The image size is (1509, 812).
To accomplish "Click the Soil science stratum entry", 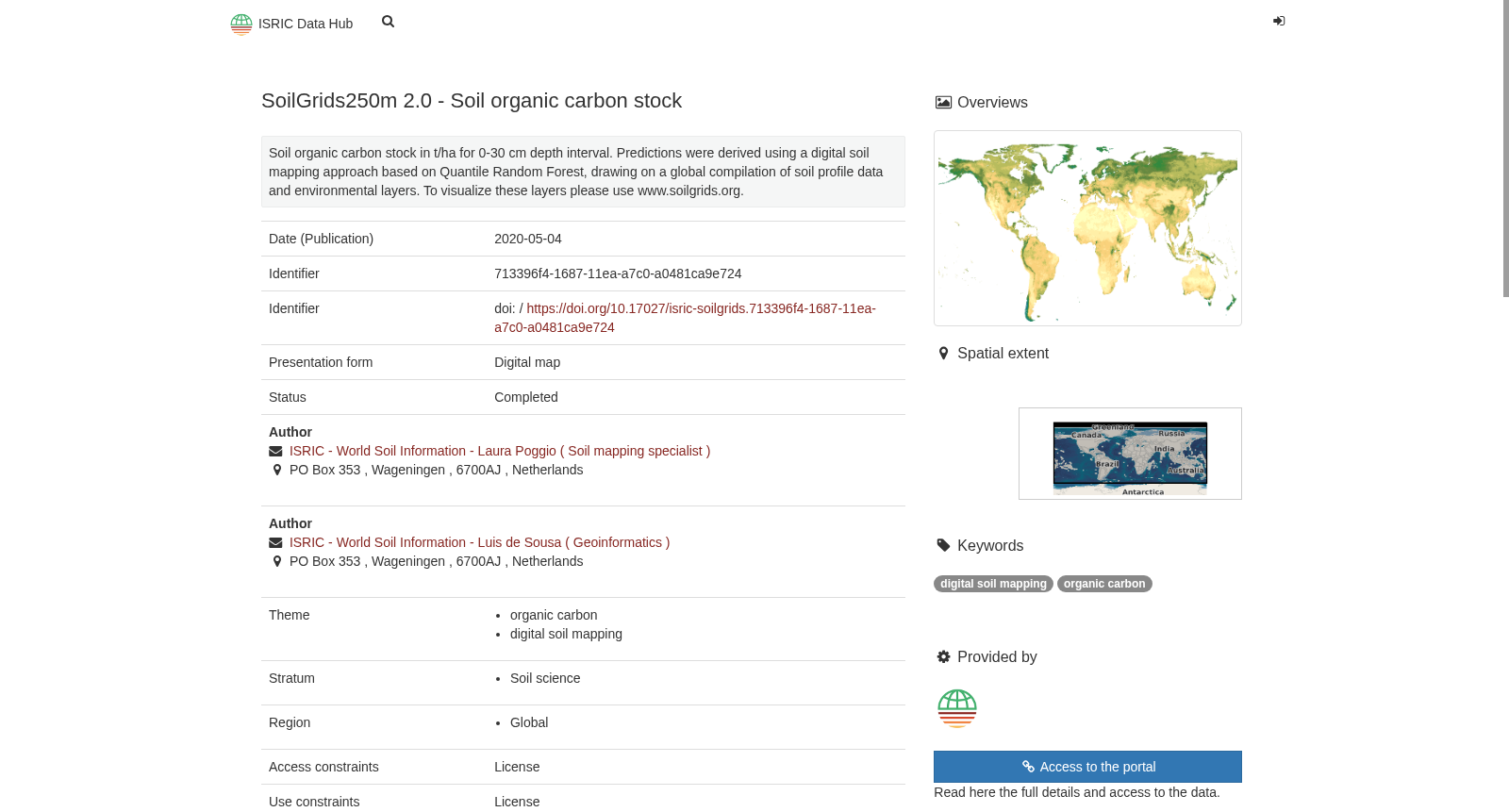I will tap(545, 678).
